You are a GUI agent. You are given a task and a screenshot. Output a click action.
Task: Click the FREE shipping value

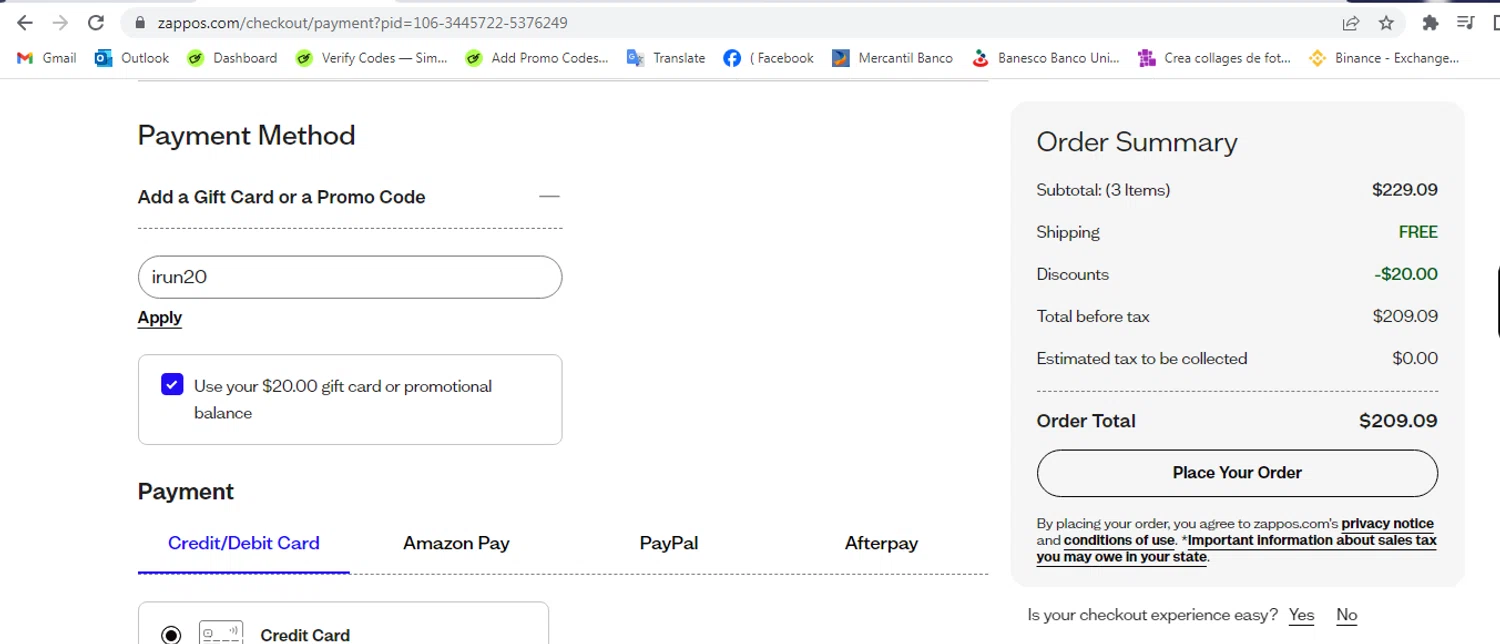(1418, 232)
